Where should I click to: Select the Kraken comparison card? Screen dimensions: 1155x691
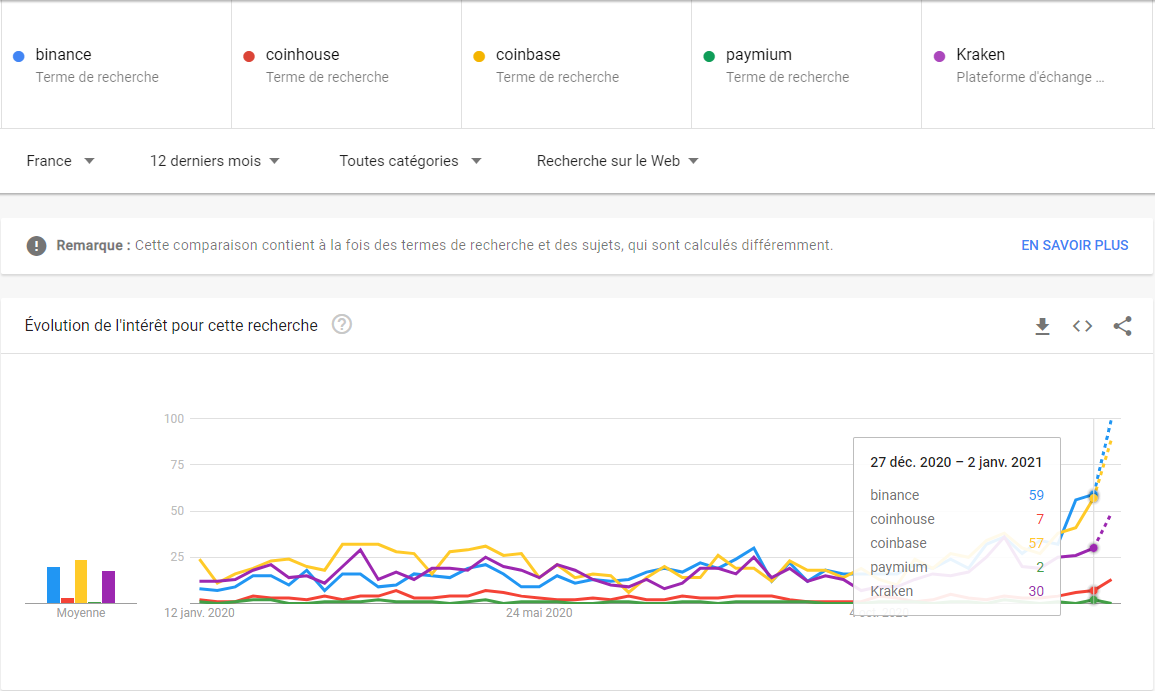[x=1037, y=64]
